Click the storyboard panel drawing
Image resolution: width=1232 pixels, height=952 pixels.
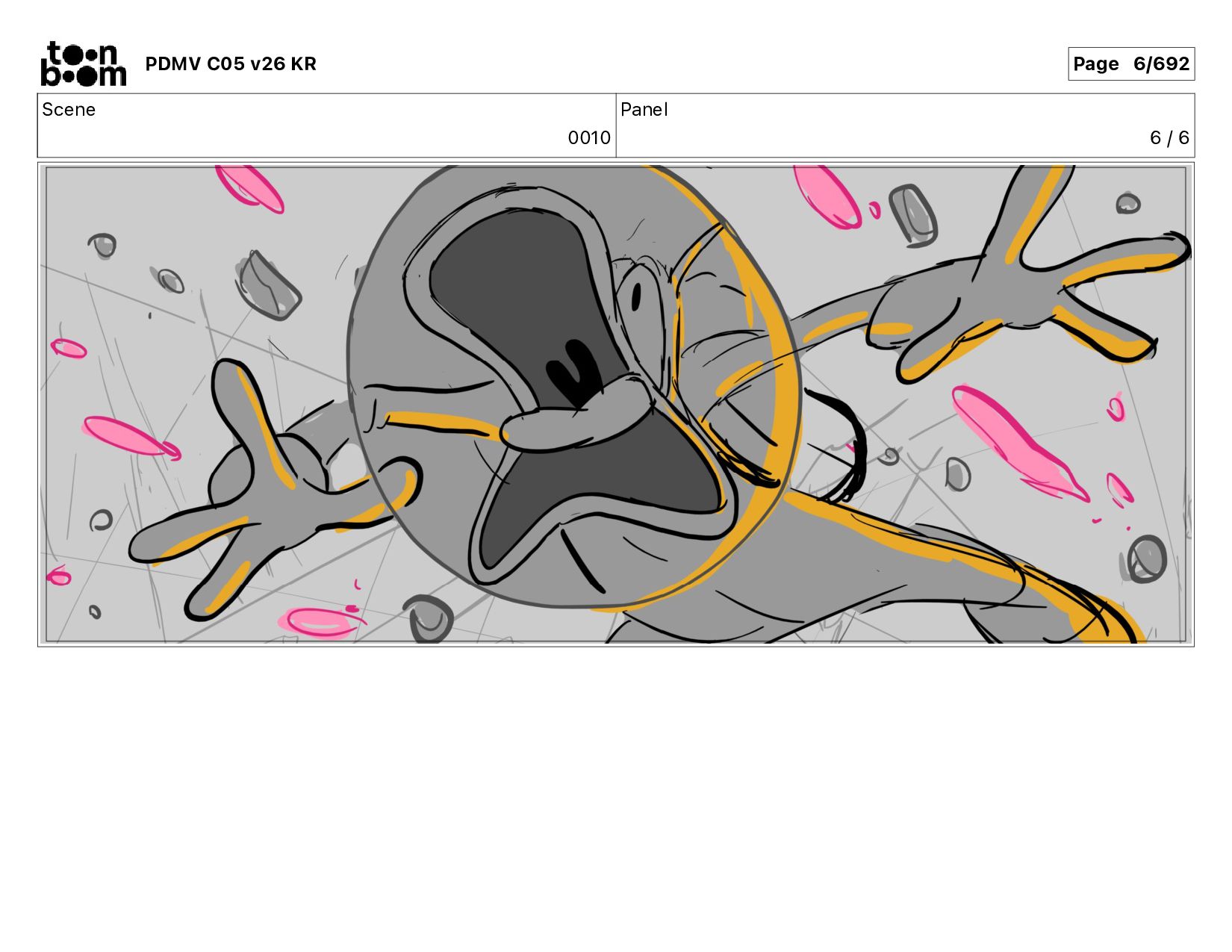pos(616,404)
